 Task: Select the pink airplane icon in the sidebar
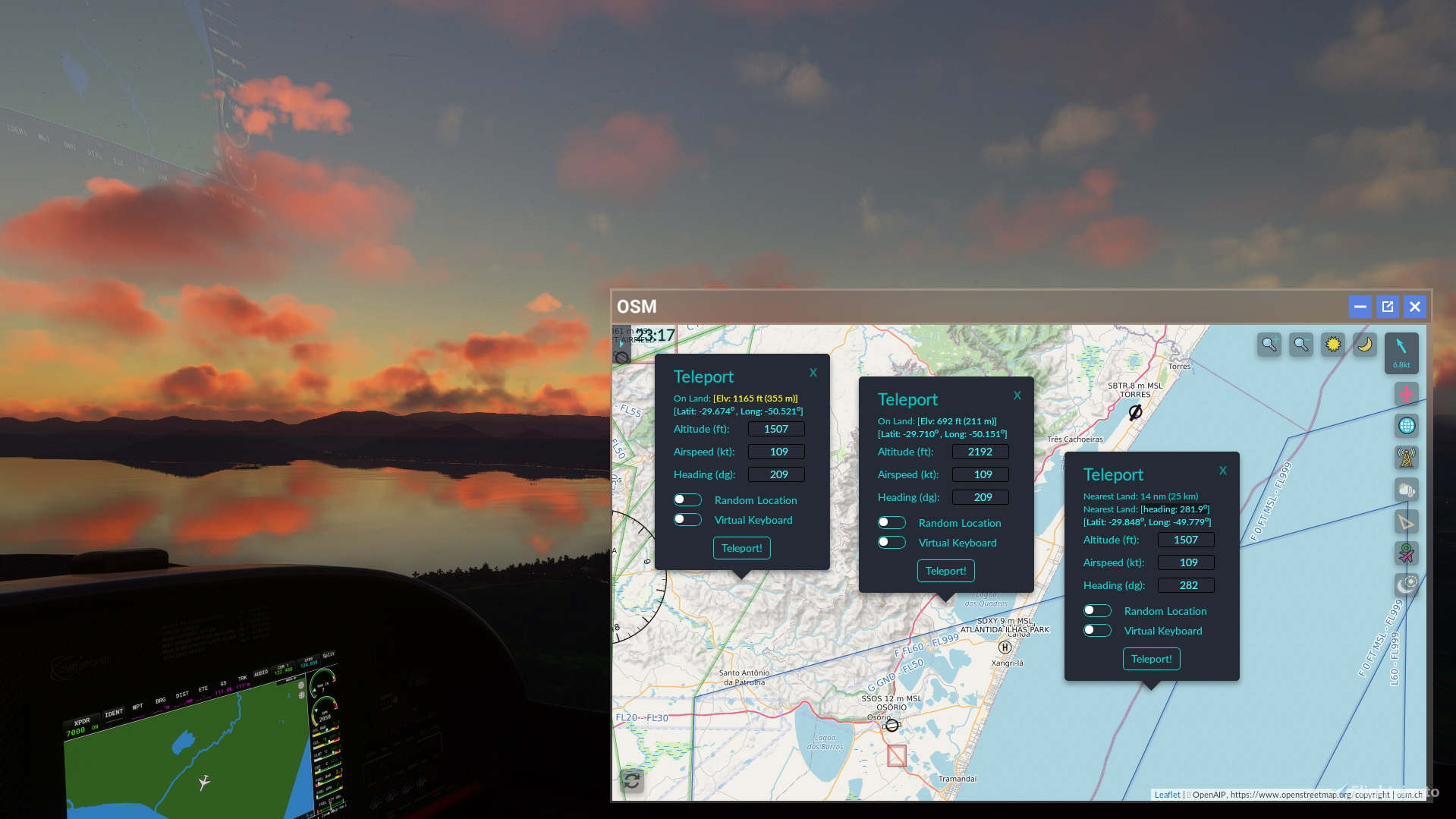1407,392
